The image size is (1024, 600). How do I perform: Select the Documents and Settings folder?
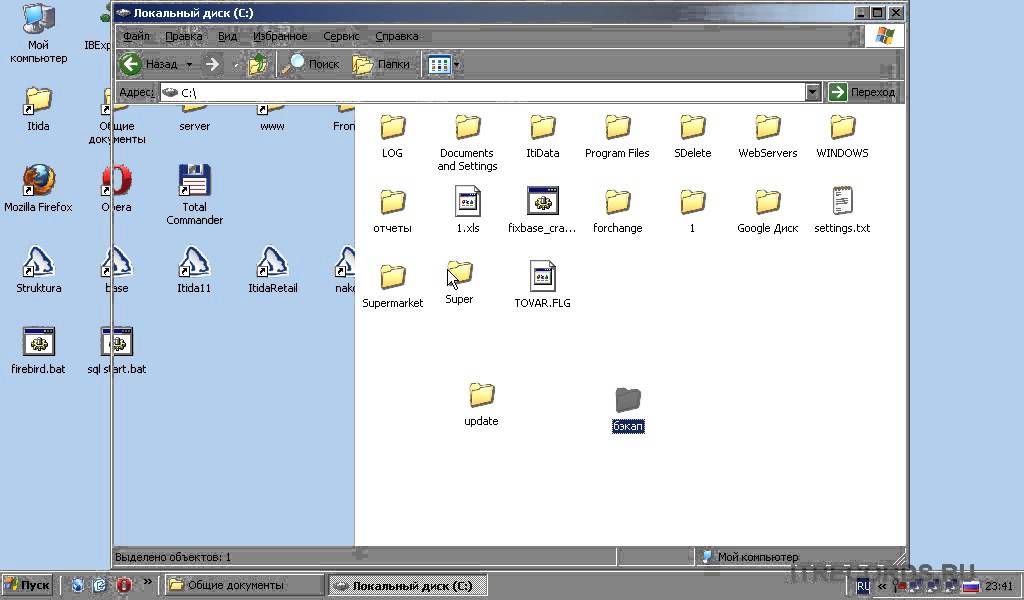coord(467,143)
